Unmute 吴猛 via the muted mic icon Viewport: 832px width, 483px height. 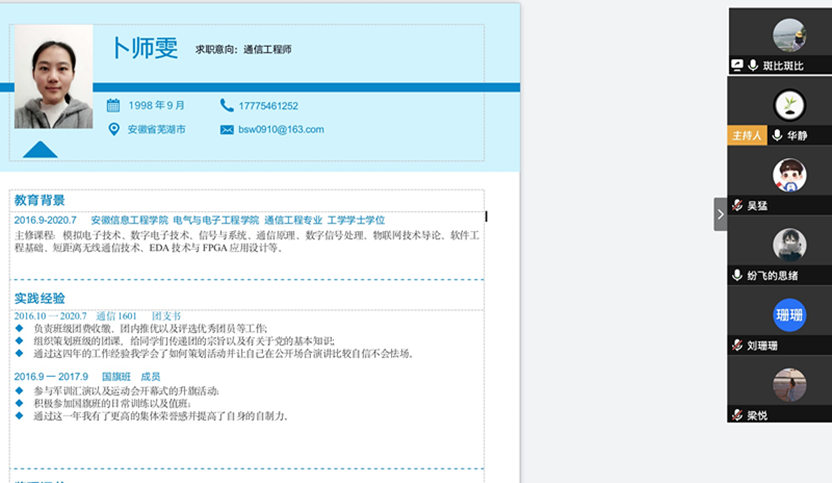737,205
